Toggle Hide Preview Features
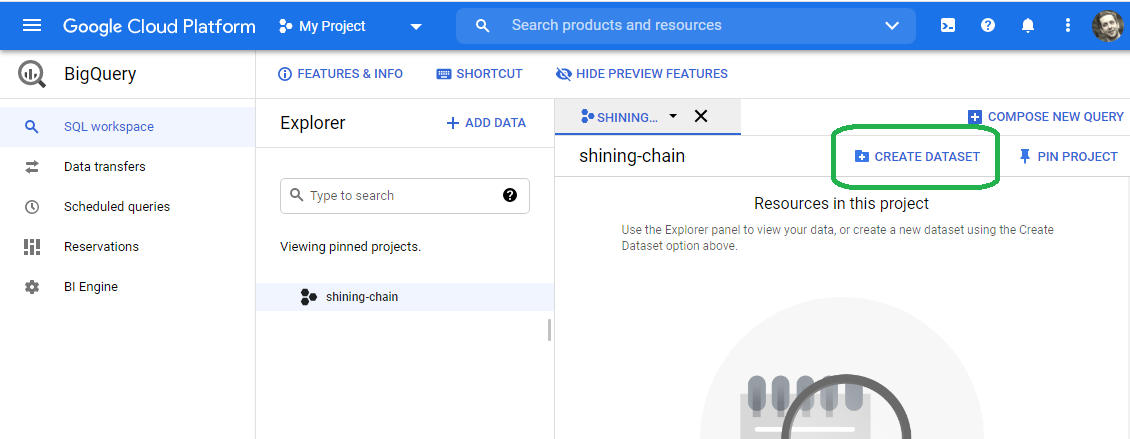The height and width of the screenshot is (439, 1130). (x=641, y=74)
